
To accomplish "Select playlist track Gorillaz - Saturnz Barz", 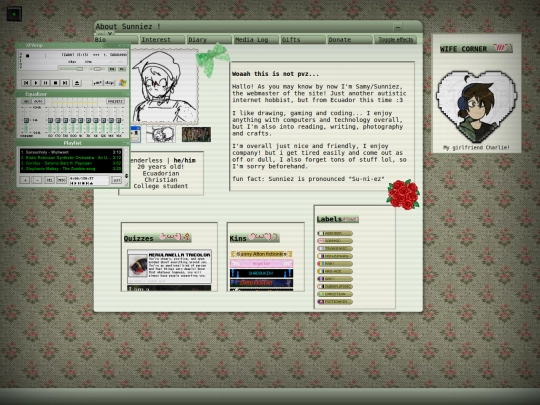I will click(x=71, y=163).
